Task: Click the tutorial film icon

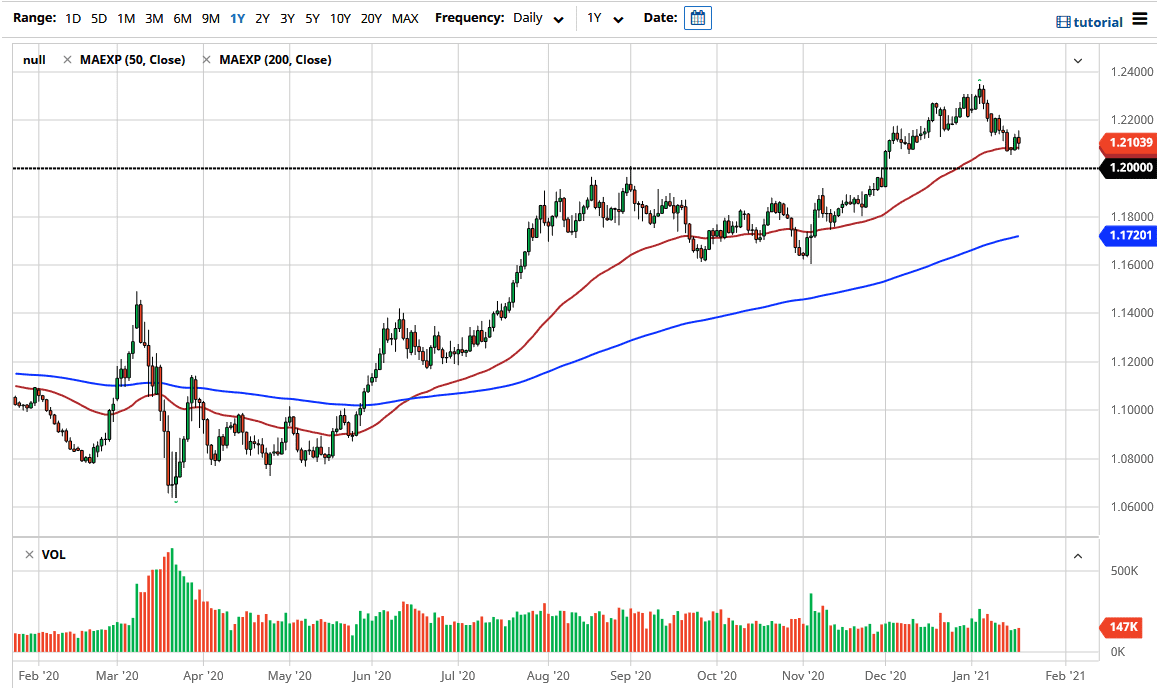Action: [x=1063, y=17]
